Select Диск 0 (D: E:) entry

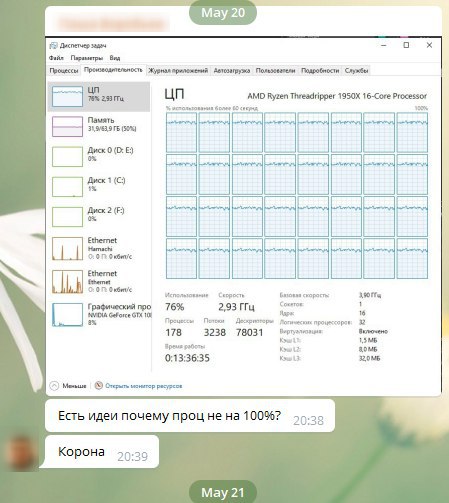pos(99,156)
